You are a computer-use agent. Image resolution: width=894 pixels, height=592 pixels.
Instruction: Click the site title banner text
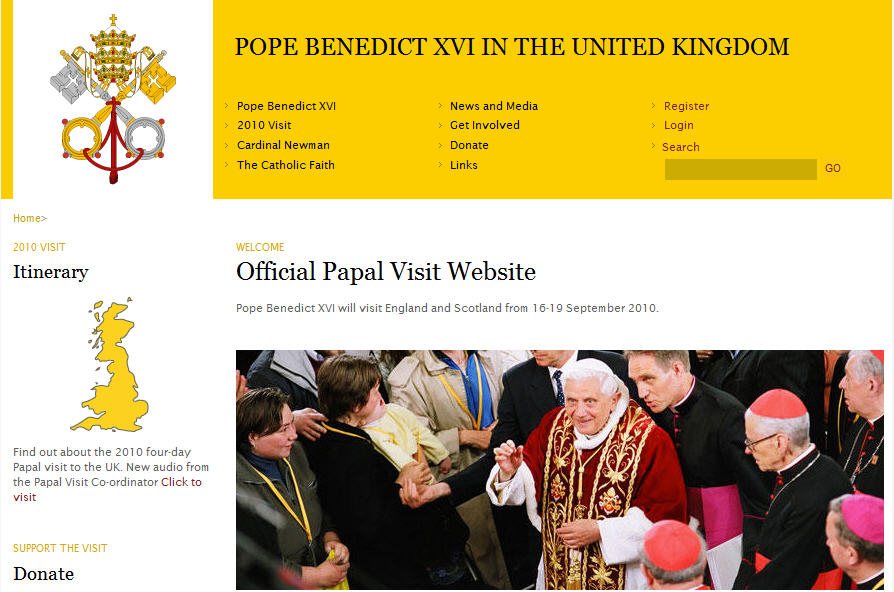click(x=512, y=47)
